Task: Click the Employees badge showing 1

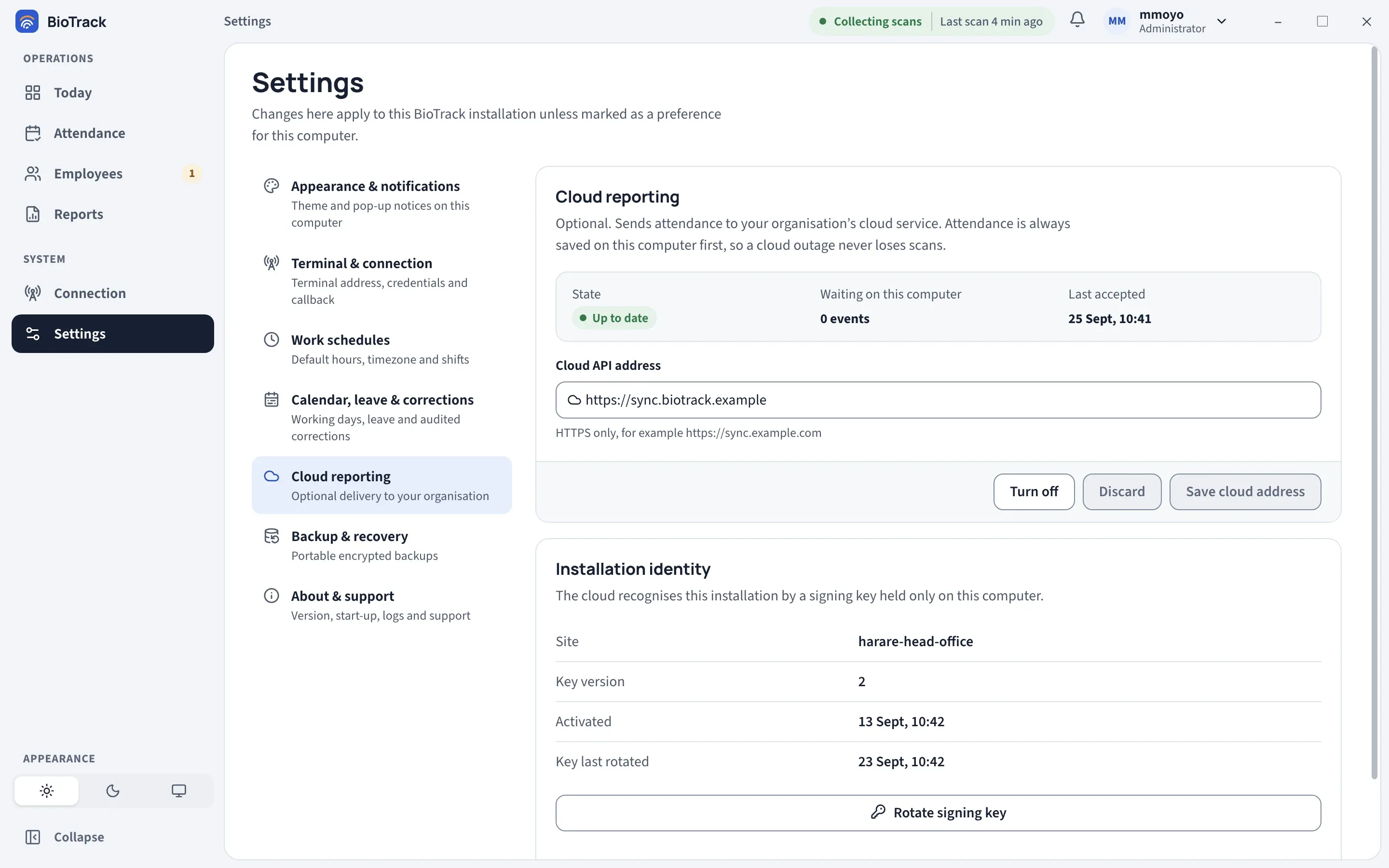Action: pyautogui.click(x=191, y=174)
